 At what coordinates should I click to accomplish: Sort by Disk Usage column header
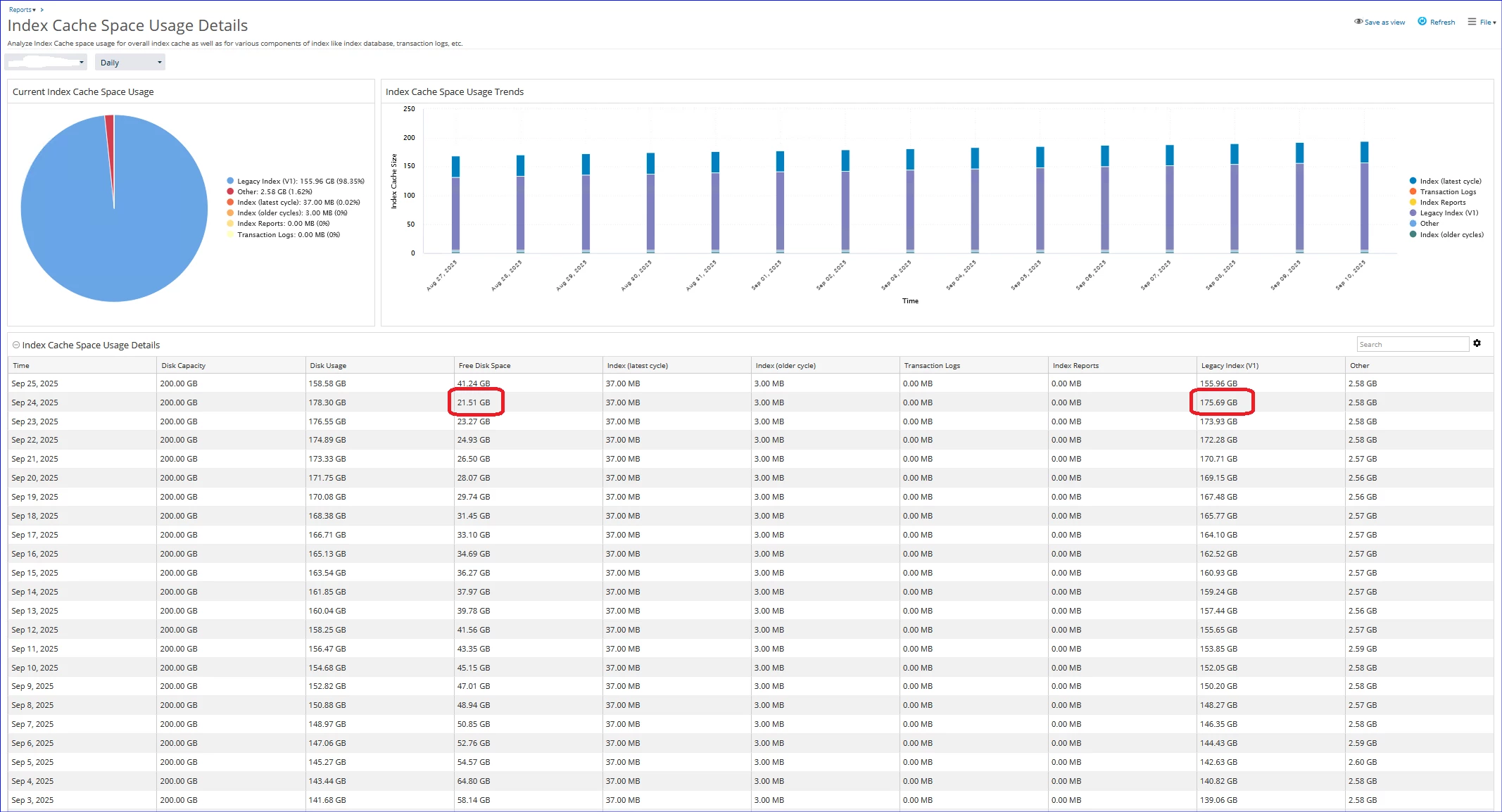327,366
